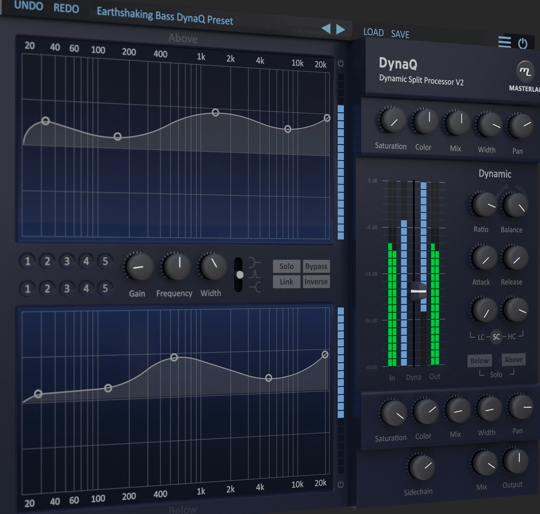Click the Release knob

515,258
